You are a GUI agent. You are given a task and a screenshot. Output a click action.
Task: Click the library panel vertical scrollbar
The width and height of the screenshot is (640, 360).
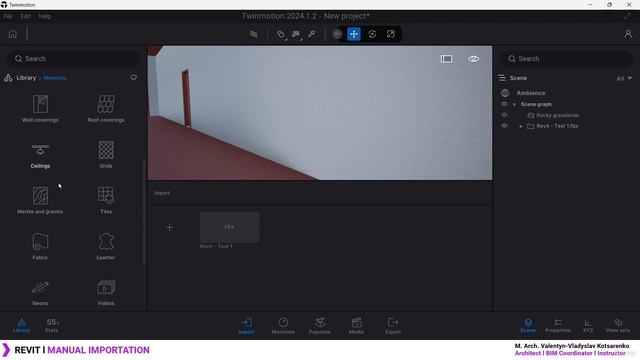click(144, 212)
